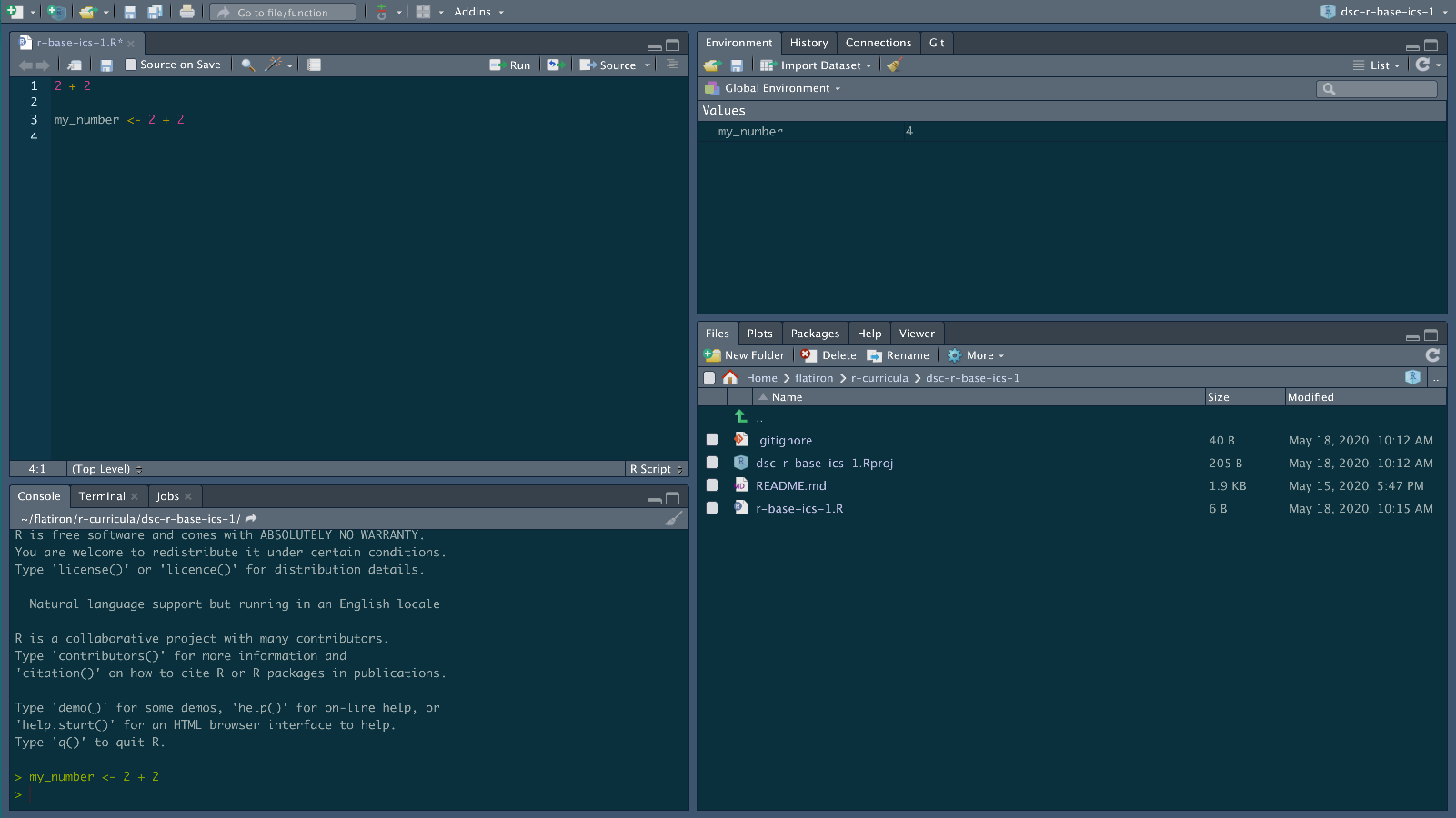Screen dimensions: 1456x818
Task: Open an existing file via folder icon
Action: pyautogui.click(x=87, y=12)
